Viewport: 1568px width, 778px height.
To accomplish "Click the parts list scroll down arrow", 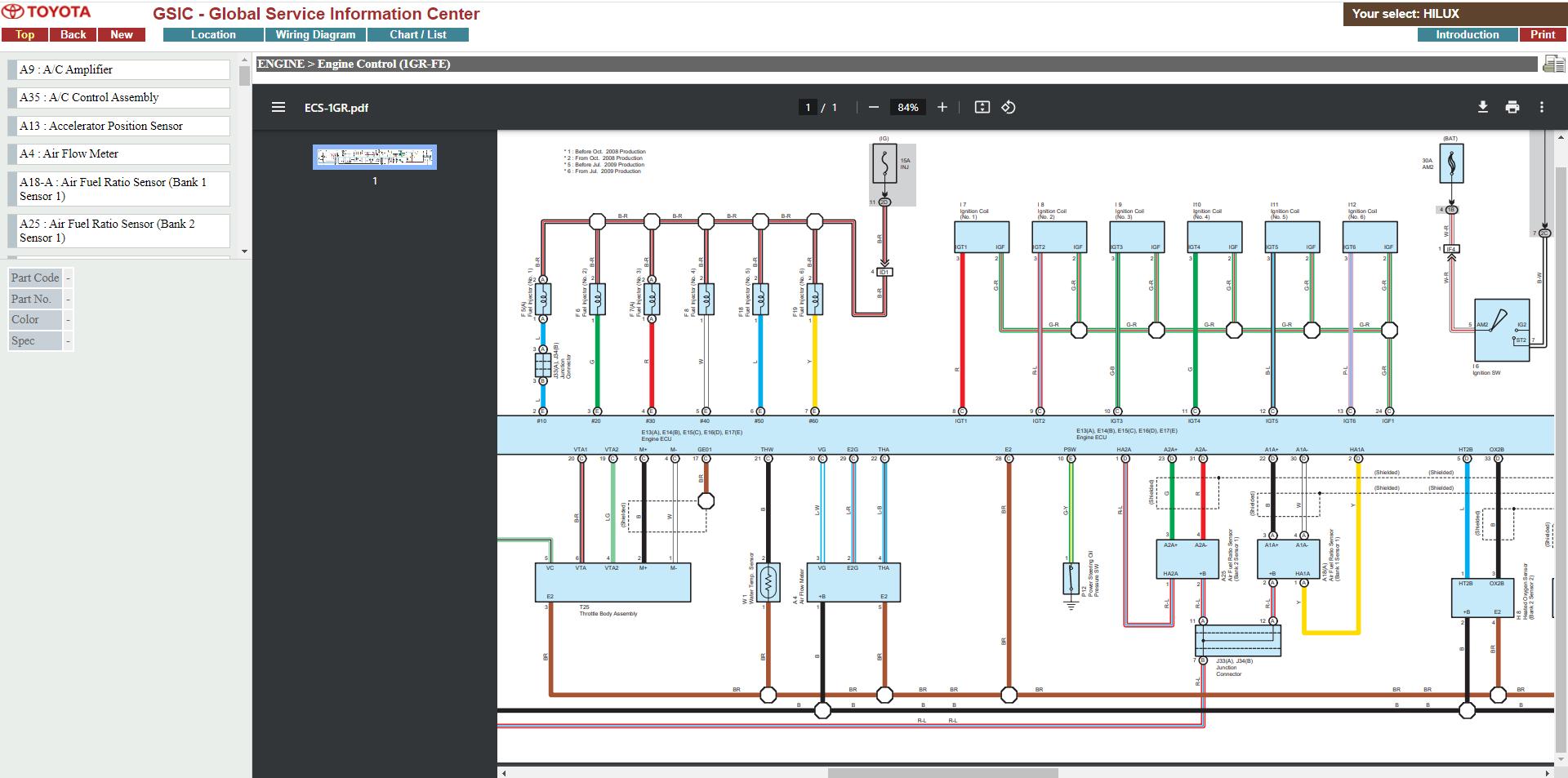I will click(244, 251).
